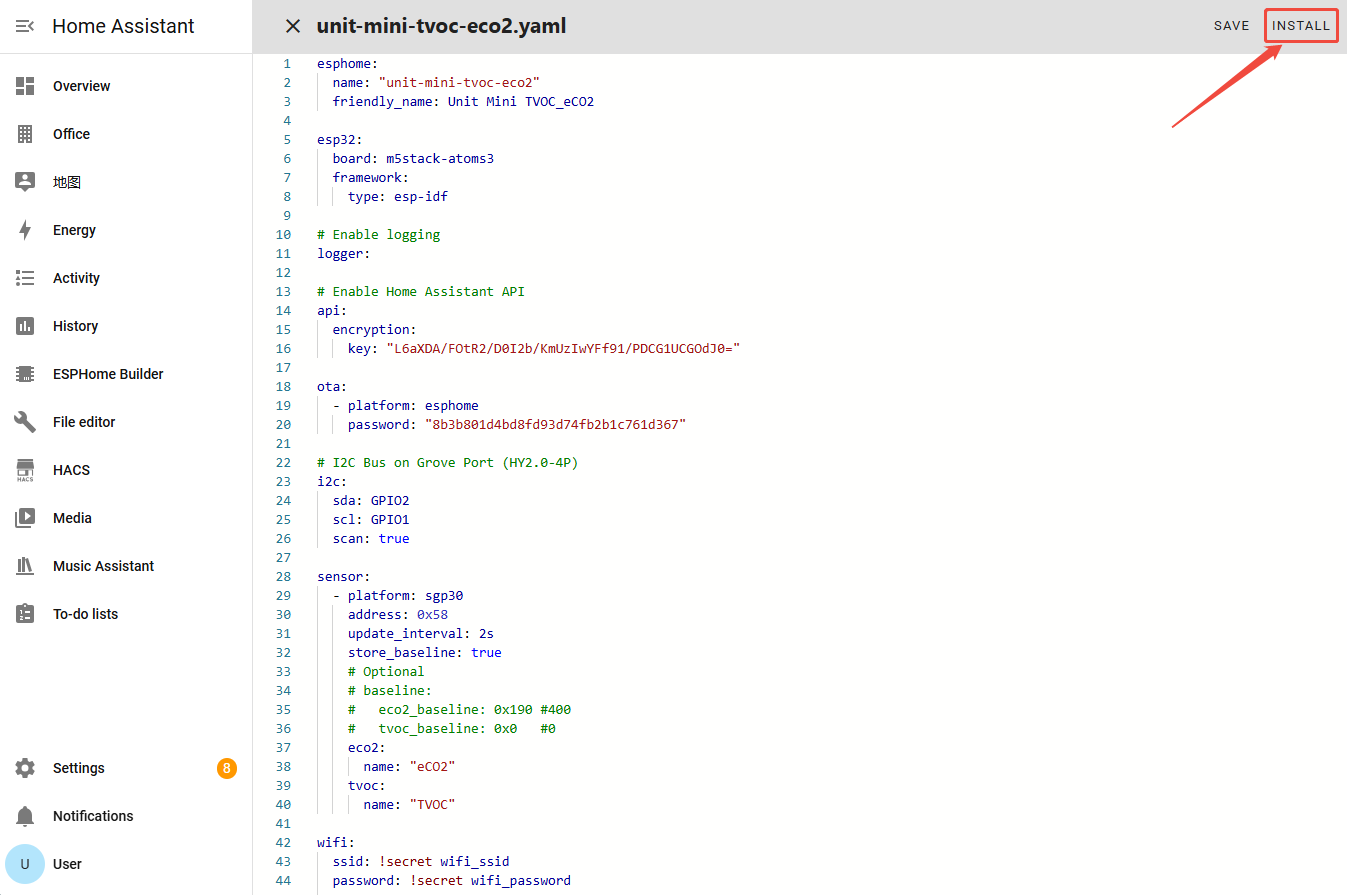Viewport: 1347px width, 895px height.
Task: Open the HACS store icon
Action: click(25, 470)
